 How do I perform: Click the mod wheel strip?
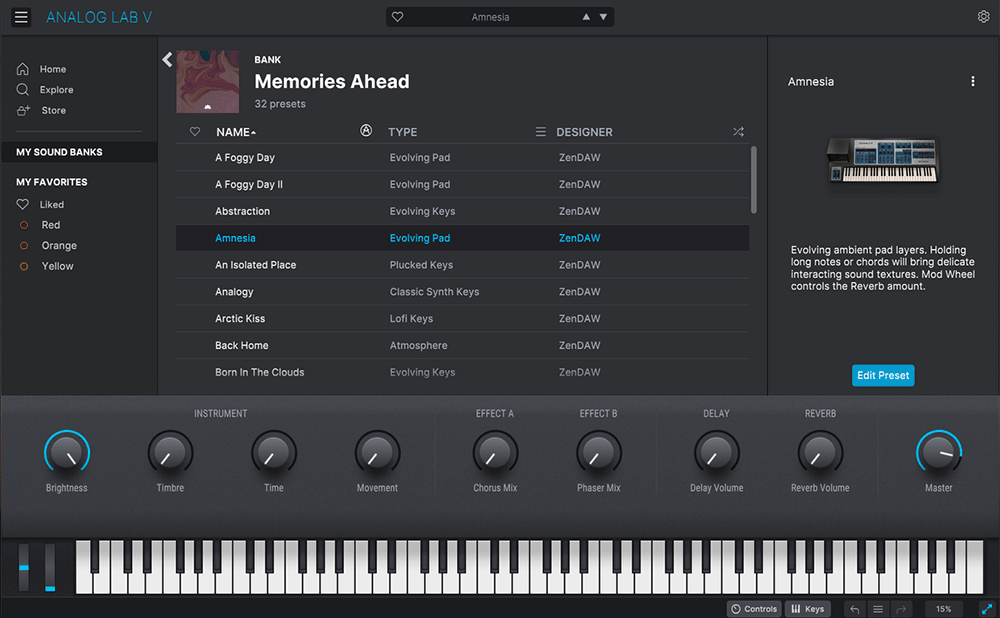(x=50, y=567)
